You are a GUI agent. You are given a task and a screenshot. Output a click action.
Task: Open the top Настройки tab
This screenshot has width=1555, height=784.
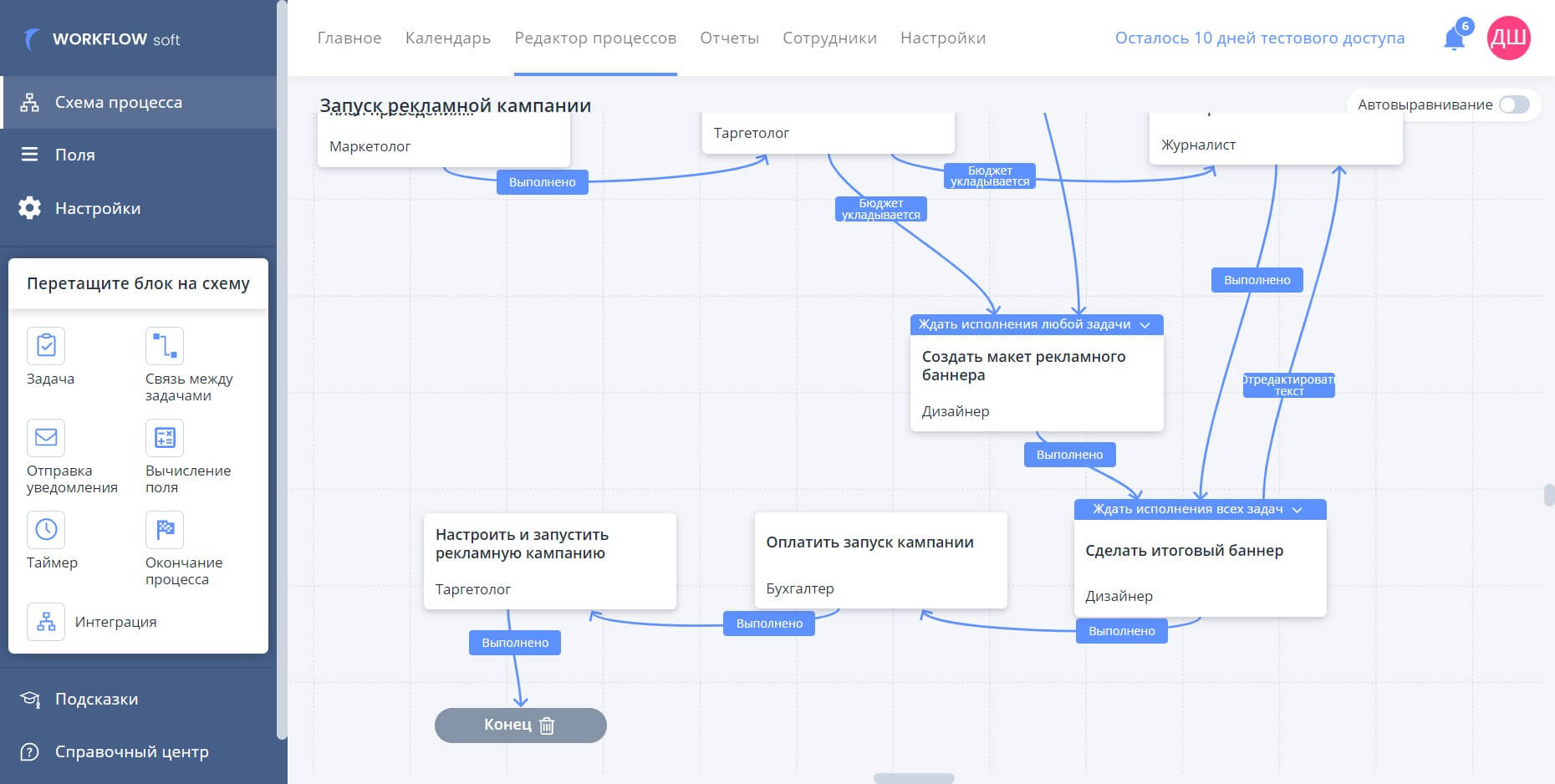[943, 38]
